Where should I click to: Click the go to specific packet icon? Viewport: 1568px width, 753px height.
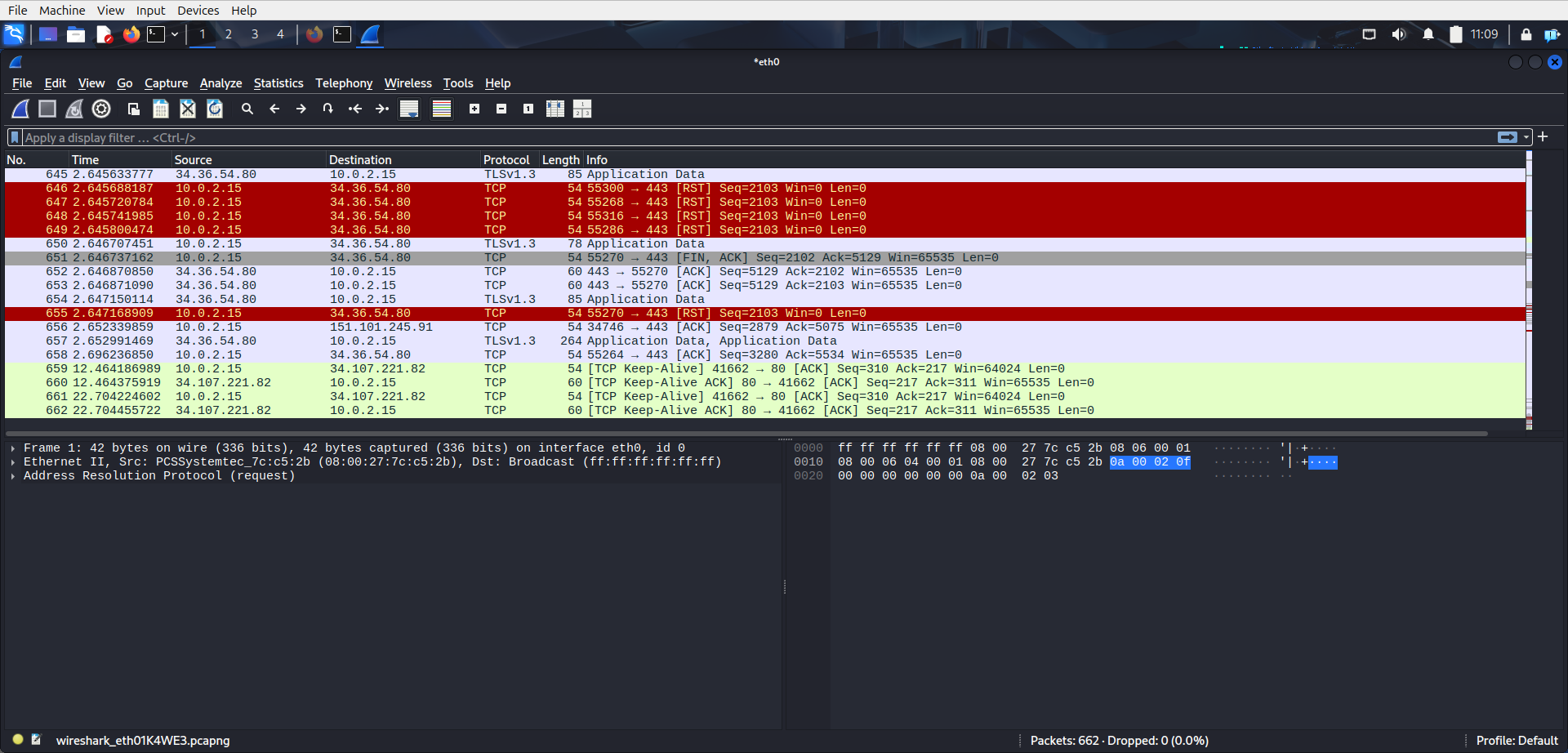tap(328, 109)
